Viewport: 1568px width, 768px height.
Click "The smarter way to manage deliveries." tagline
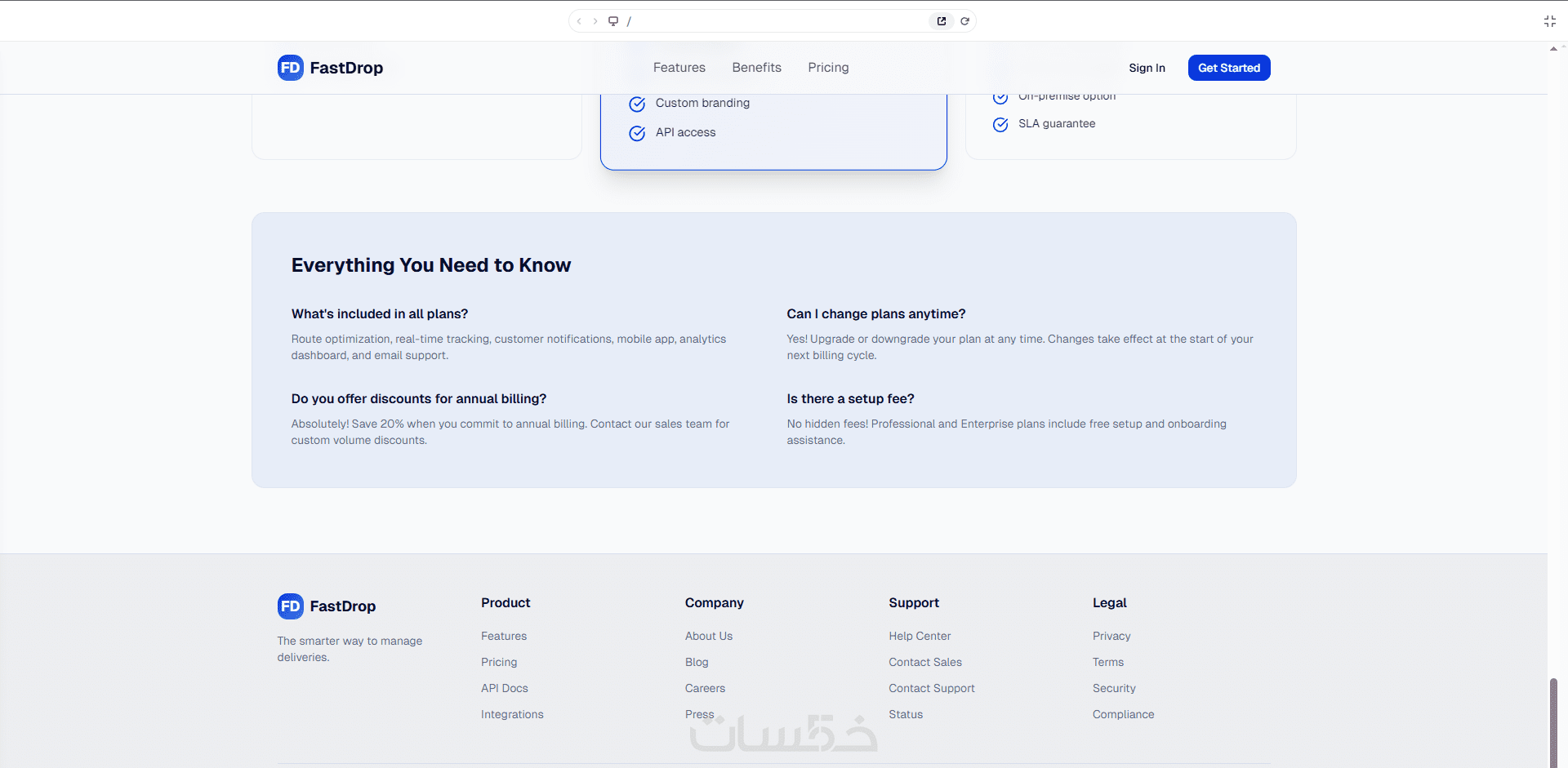tap(350, 649)
